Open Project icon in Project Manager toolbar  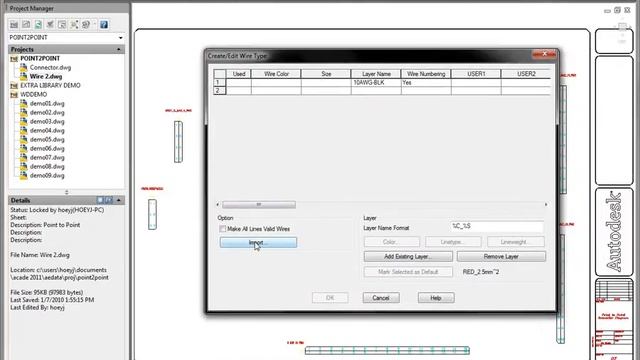click(14, 24)
